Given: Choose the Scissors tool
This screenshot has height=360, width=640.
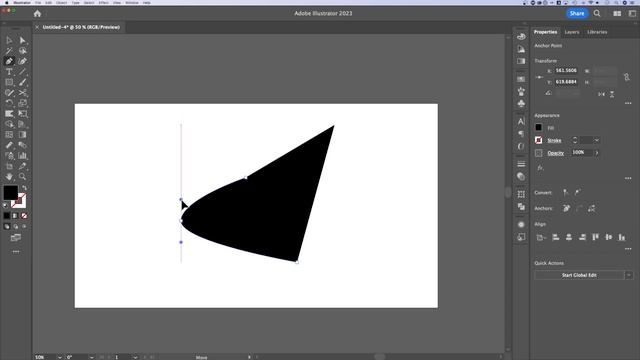Looking at the screenshot, I should 22,93.
